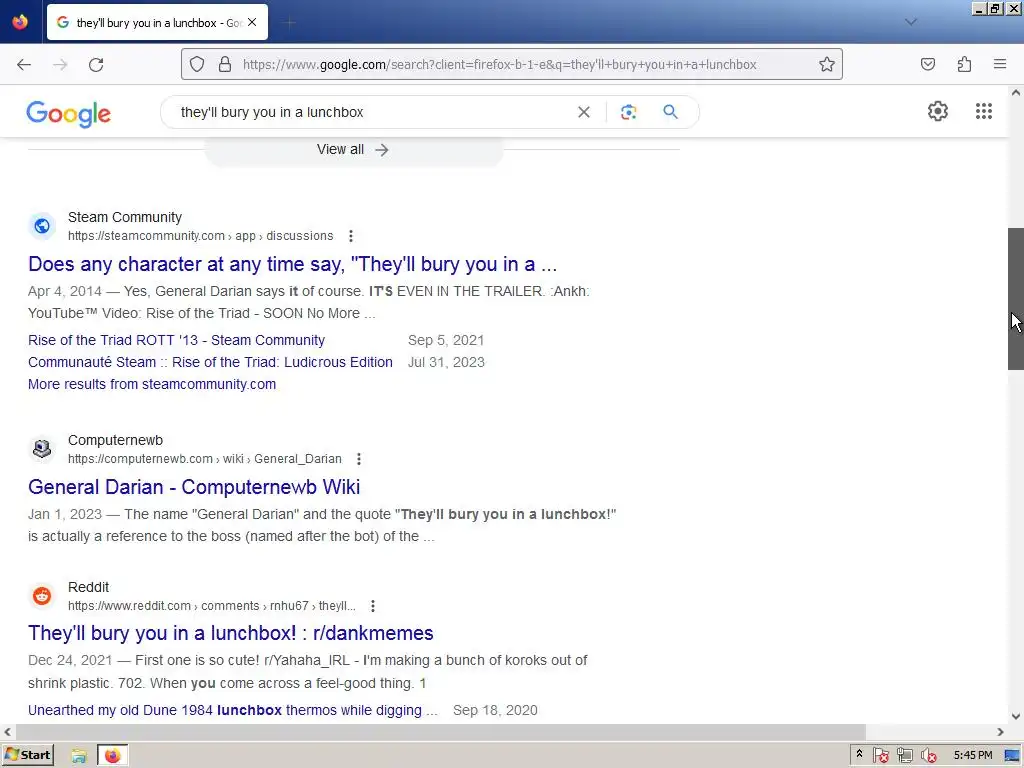
Task: Click the scroll up arrow of page scrollbar
Action: click(1016, 93)
